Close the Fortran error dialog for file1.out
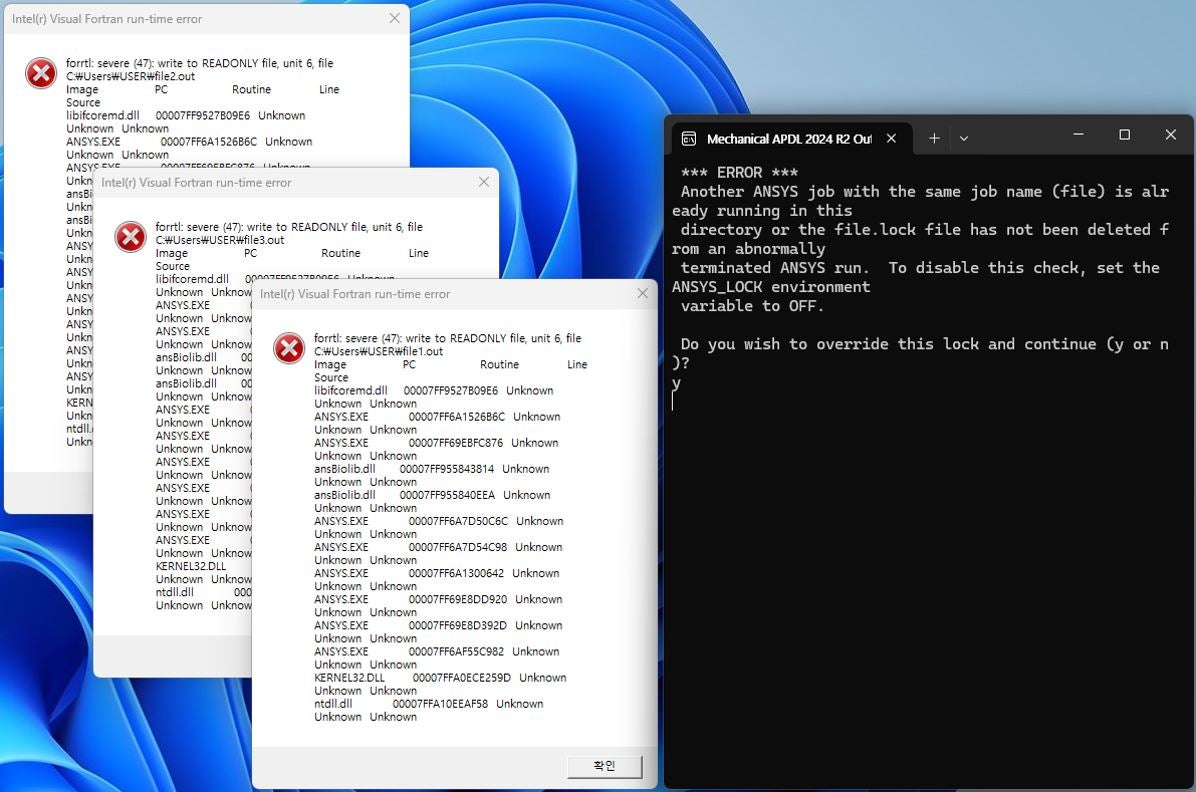 [642, 294]
